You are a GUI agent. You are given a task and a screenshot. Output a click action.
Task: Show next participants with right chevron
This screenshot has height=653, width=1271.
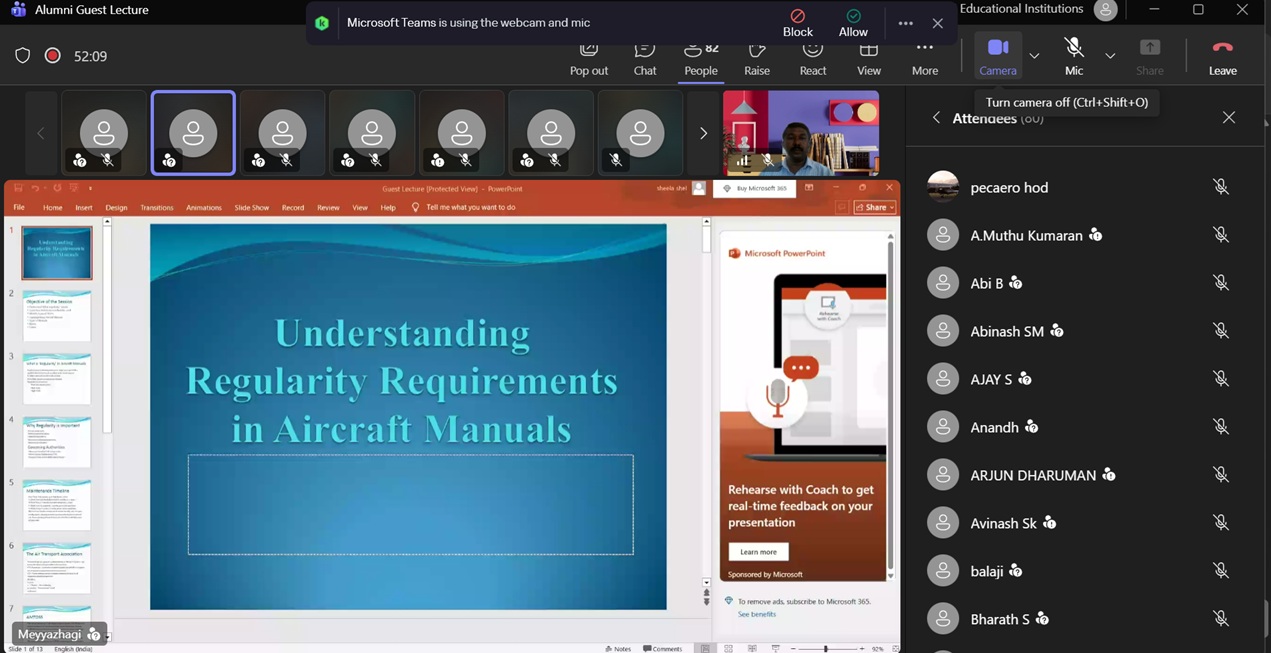coord(703,133)
